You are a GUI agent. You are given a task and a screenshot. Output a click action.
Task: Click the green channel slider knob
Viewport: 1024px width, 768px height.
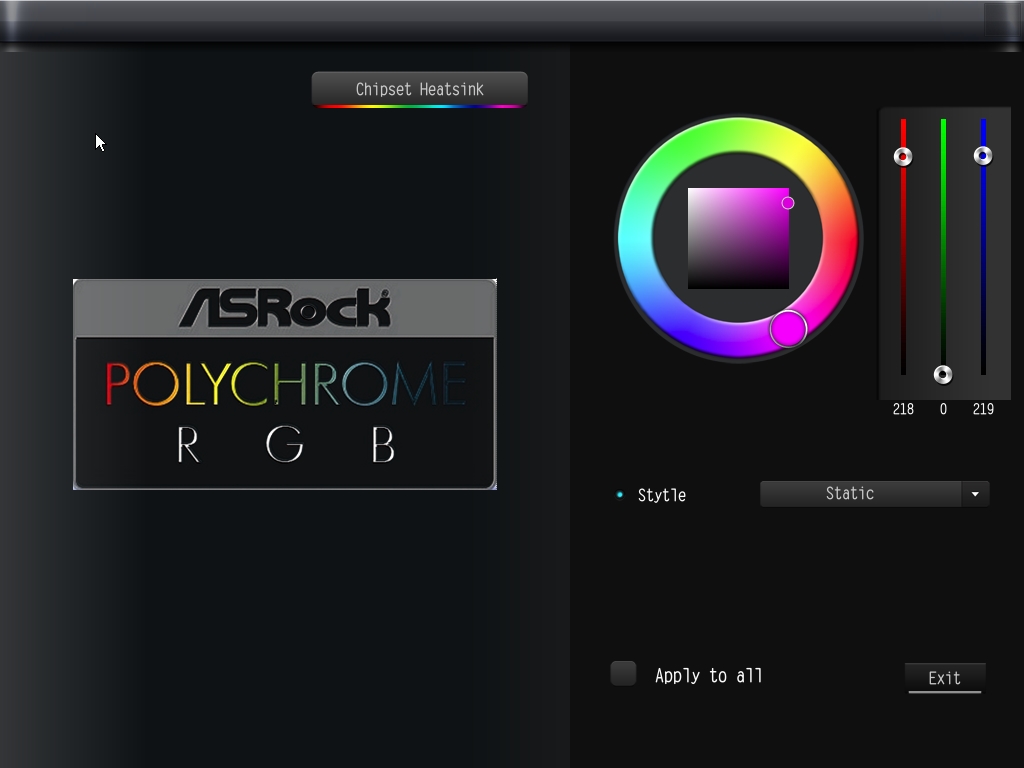(943, 374)
